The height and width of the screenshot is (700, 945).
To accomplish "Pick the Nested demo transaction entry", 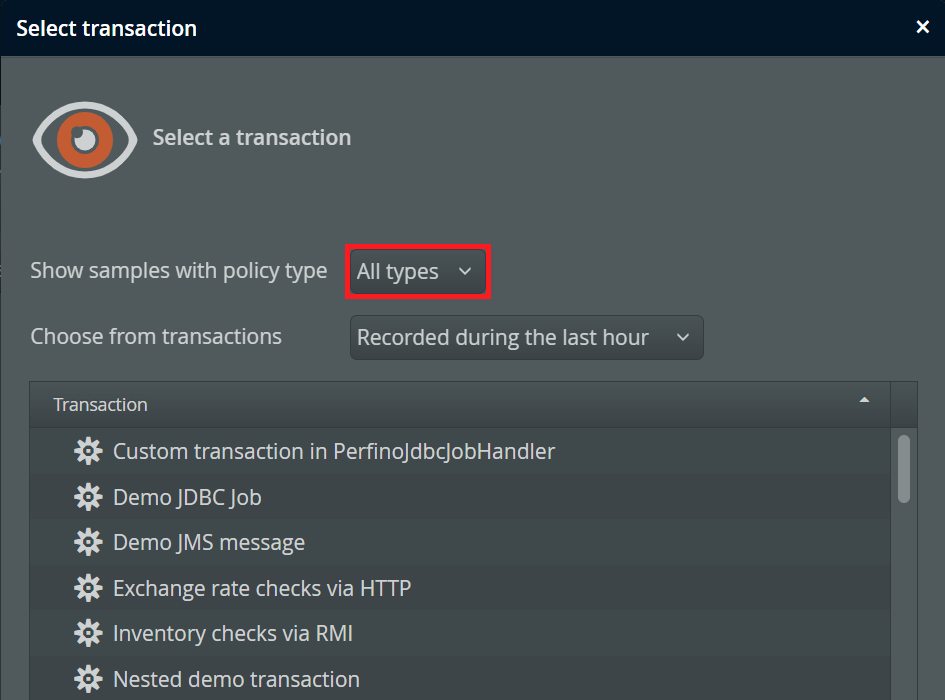I will [x=236, y=679].
